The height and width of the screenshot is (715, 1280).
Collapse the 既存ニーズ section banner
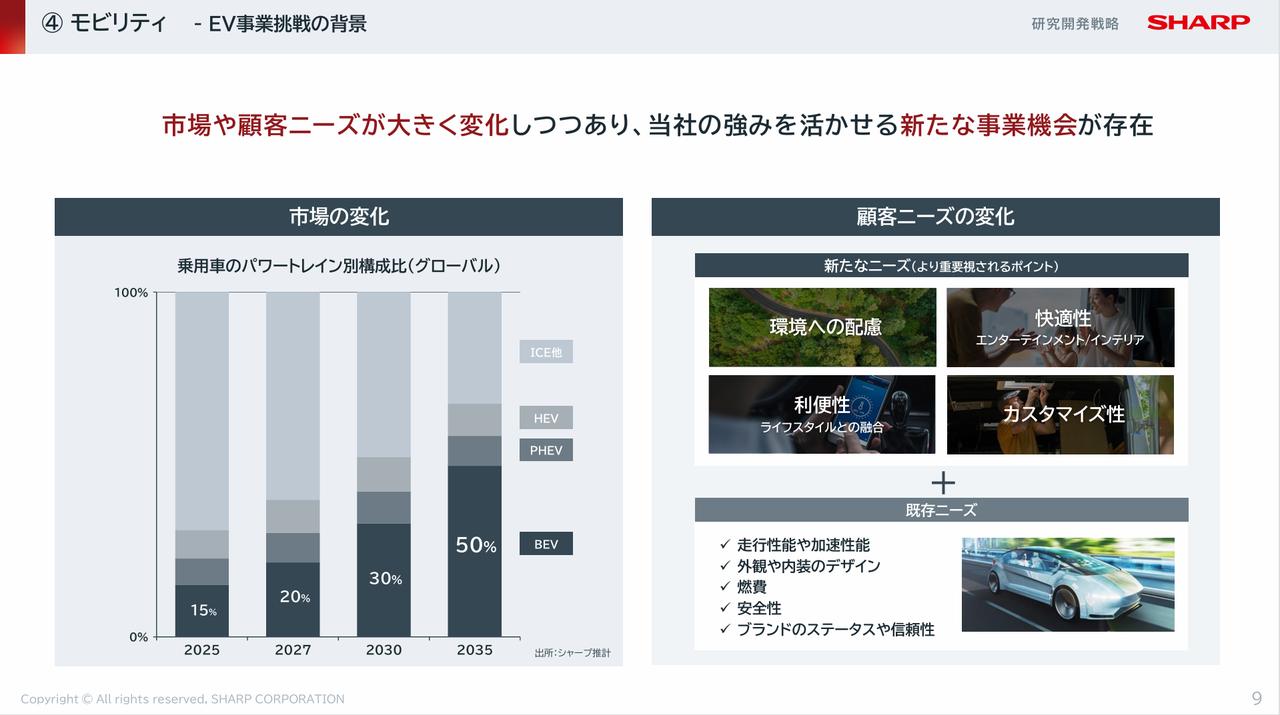click(941, 509)
